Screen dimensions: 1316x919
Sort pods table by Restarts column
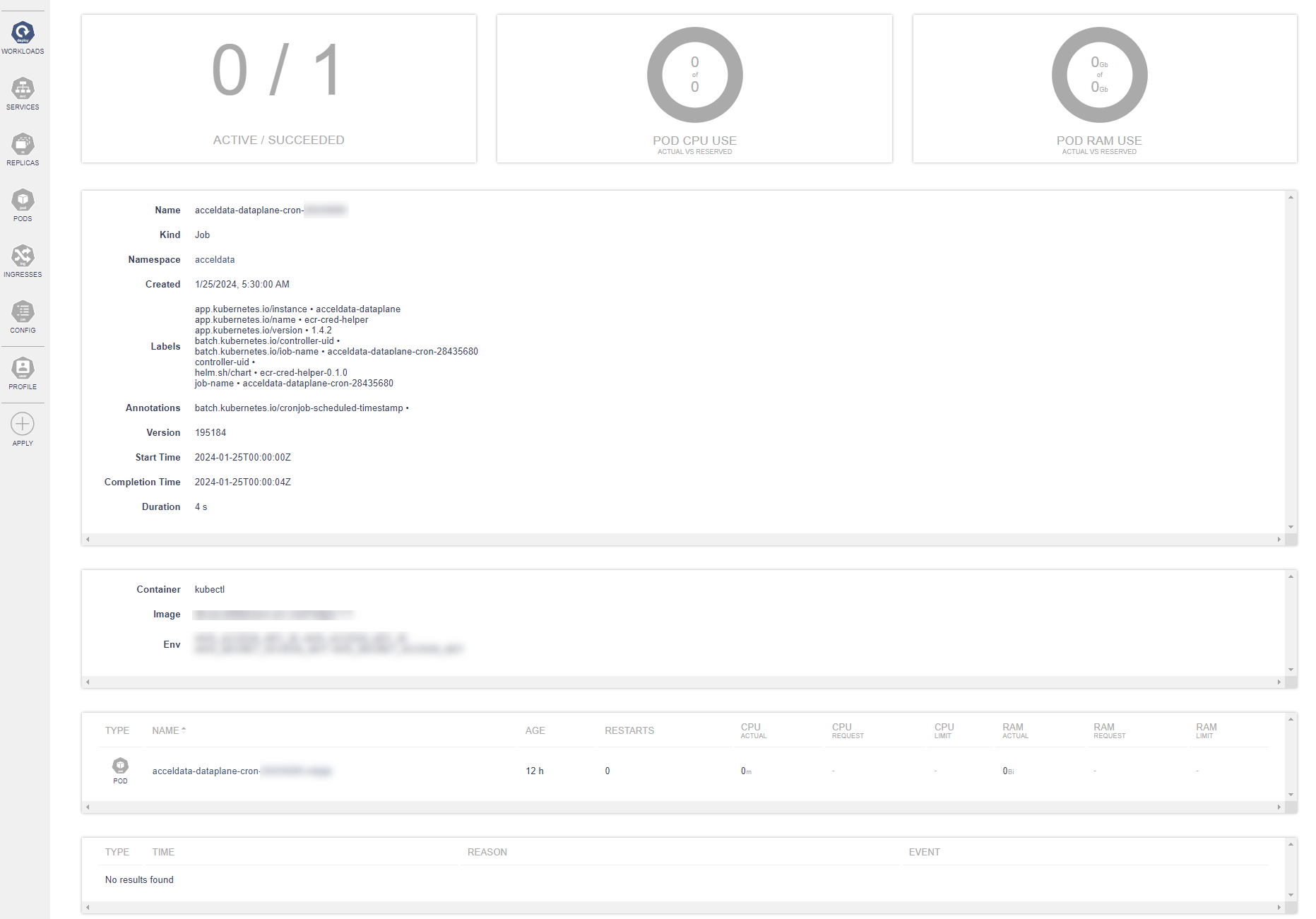(x=629, y=730)
